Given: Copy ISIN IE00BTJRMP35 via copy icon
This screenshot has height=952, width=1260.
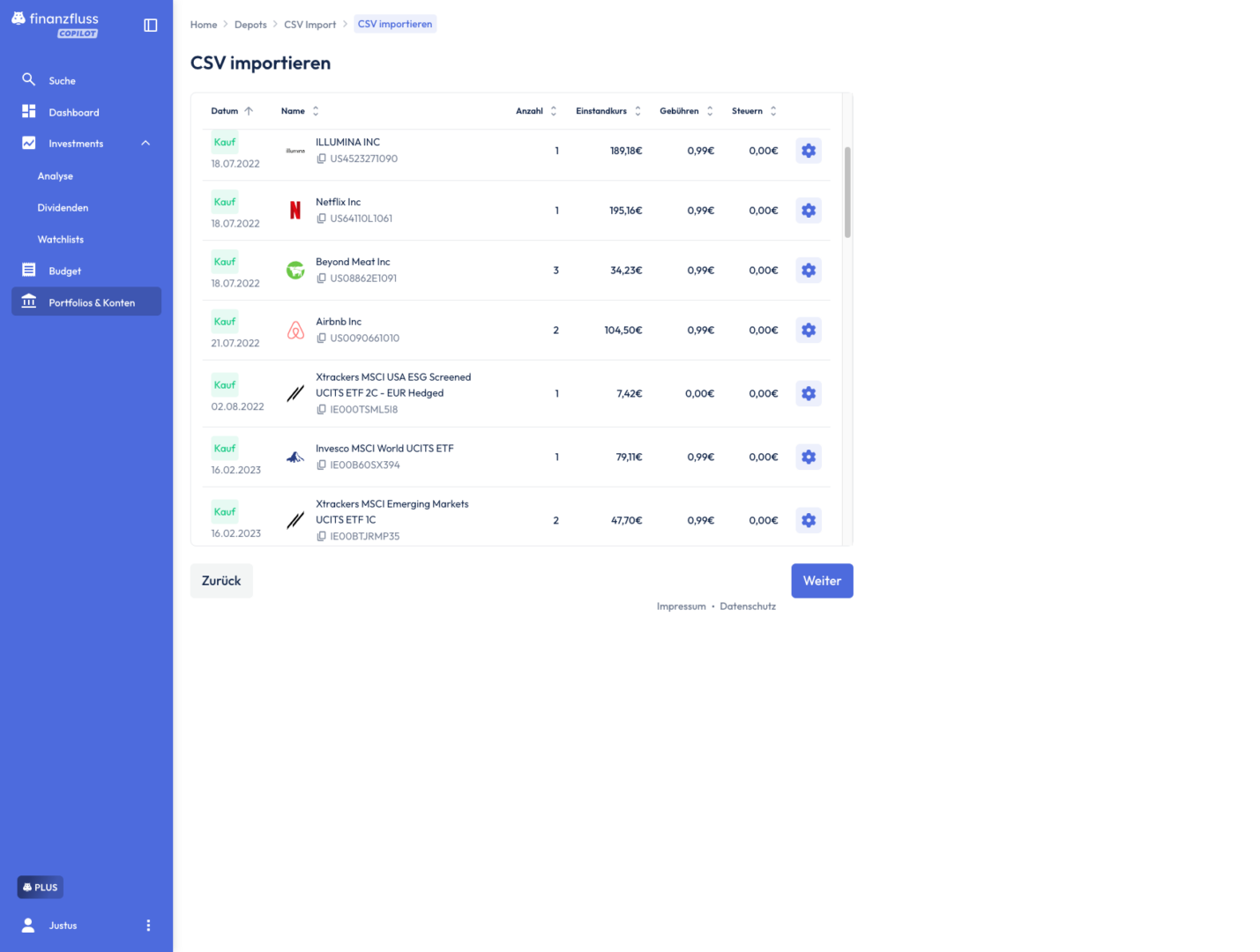Looking at the screenshot, I should click(x=322, y=537).
